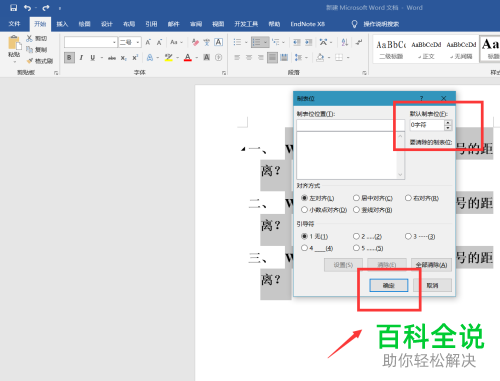Click the Paste clipboard icon
This screenshot has height=381, width=500.
tap(14, 43)
